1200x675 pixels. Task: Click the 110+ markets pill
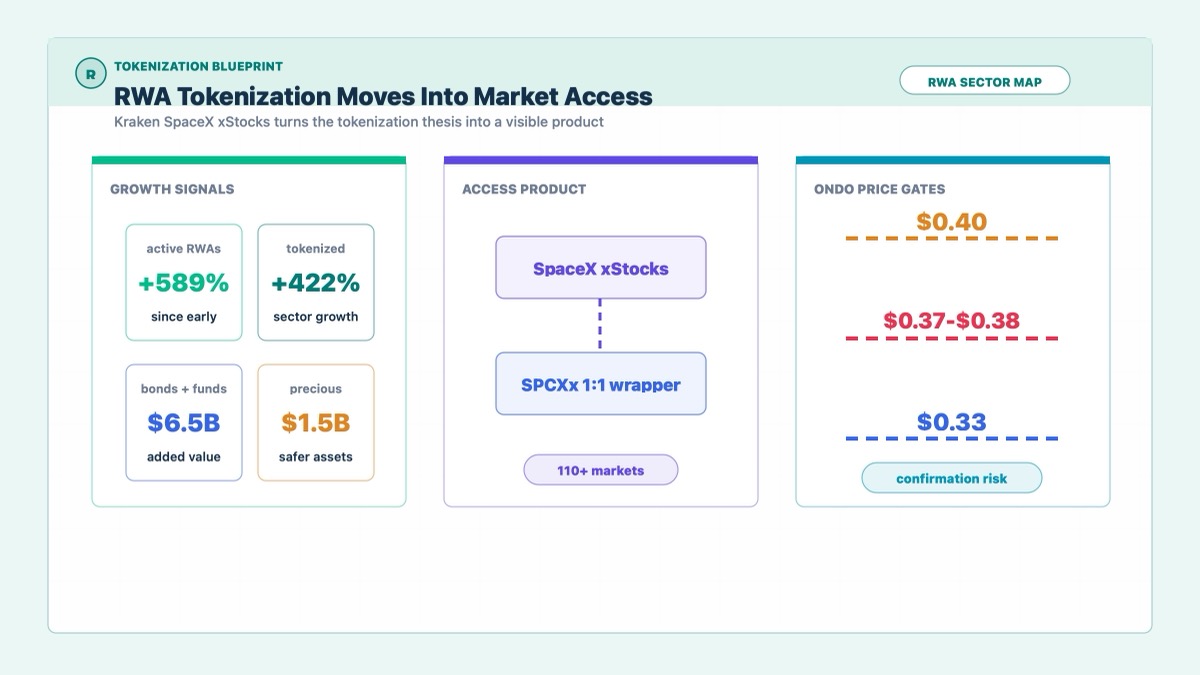601,470
